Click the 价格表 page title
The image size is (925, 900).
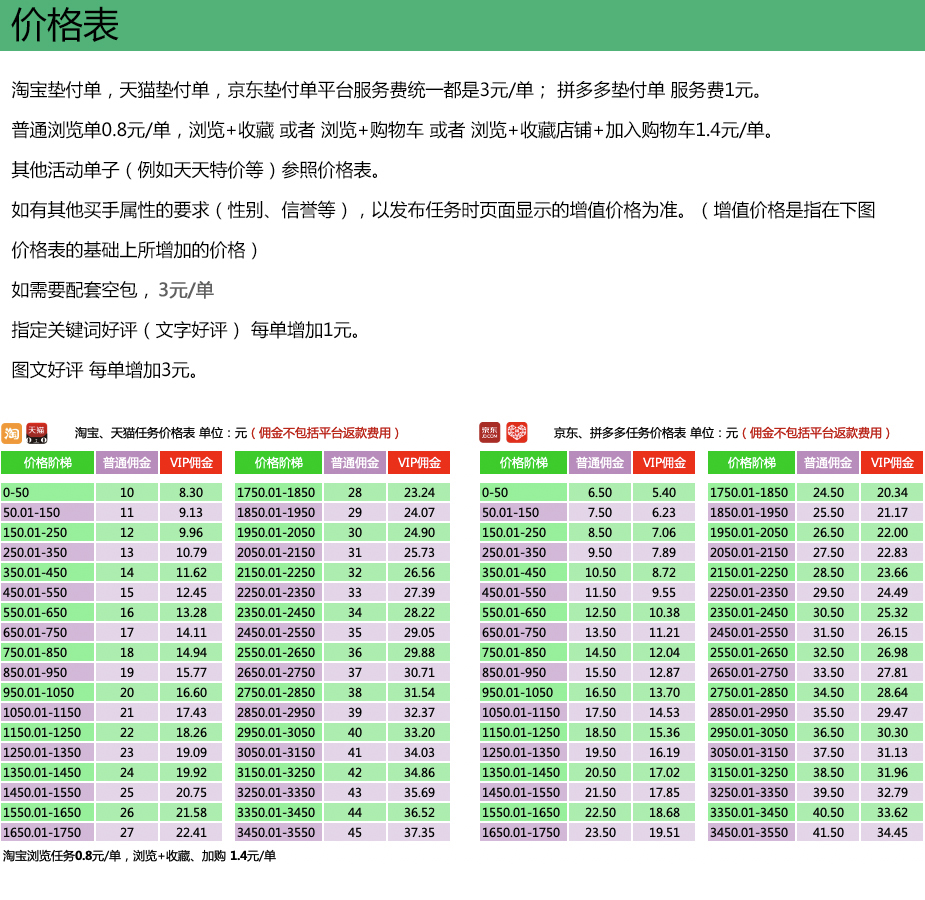pyautogui.click(x=65, y=25)
